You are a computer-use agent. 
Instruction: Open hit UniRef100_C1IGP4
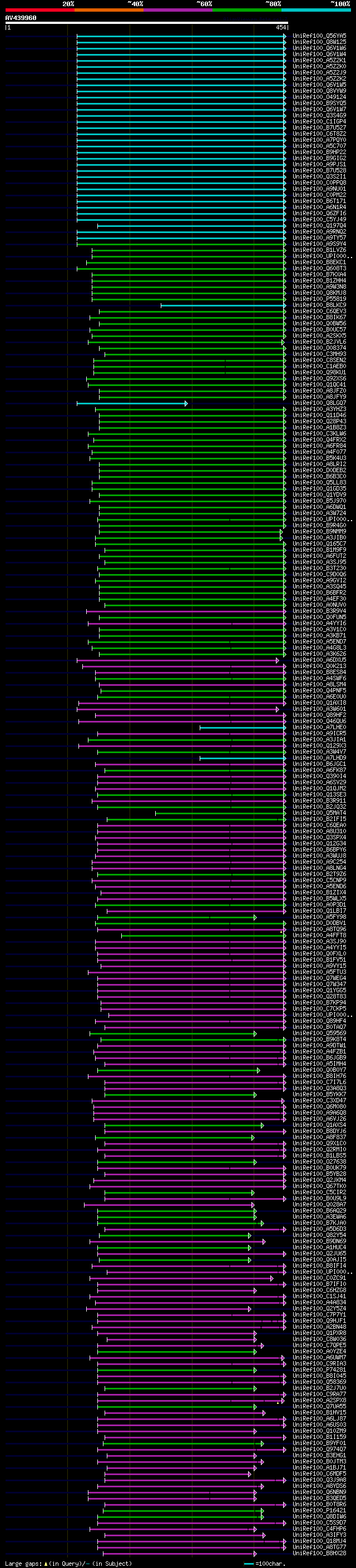pyautogui.click(x=319, y=122)
